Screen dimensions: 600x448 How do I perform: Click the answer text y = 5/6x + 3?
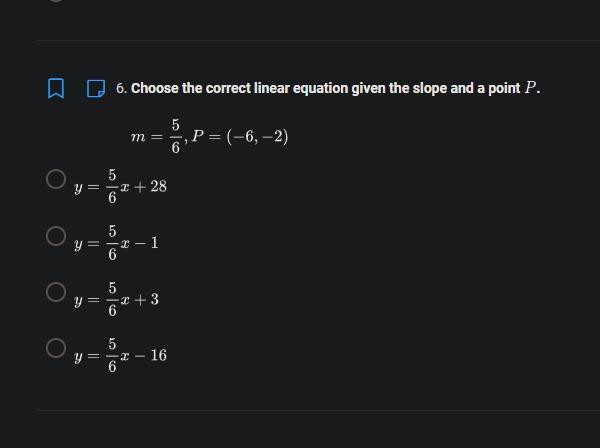[x=116, y=299]
